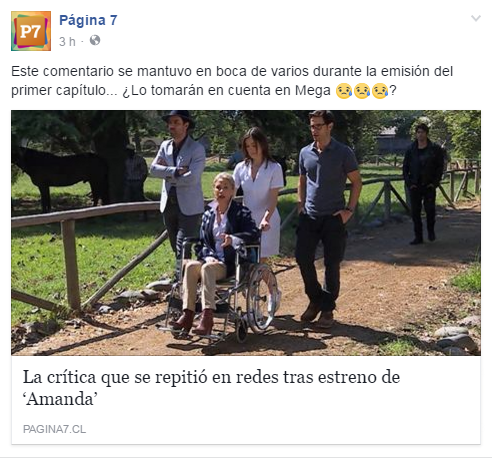Click the globe public privacy icon
Image resolution: width=492 pixels, height=458 pixels.
(95, 40)
